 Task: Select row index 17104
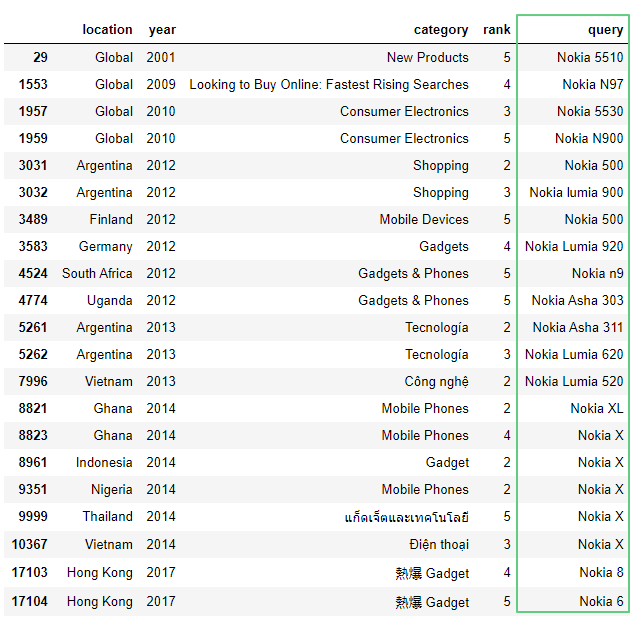click(x=29, y=601)
